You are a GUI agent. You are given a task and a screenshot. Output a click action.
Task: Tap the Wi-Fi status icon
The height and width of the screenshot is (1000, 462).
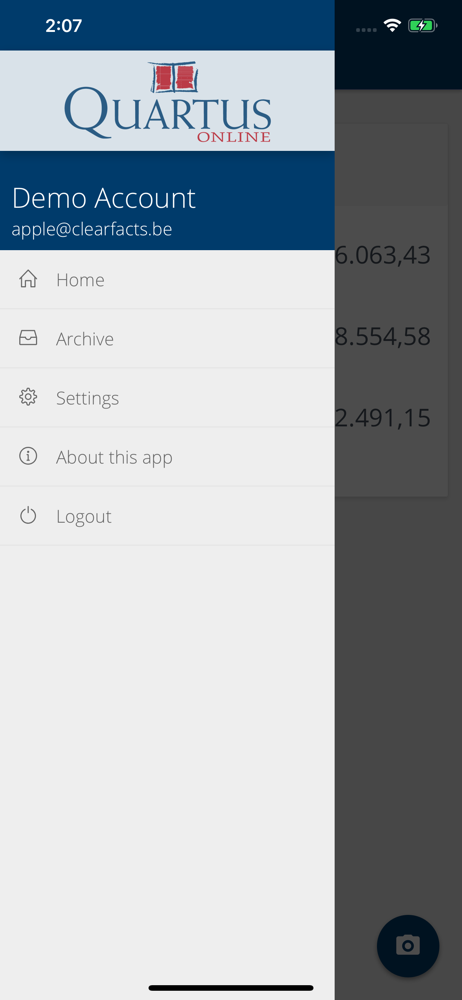click(392, 26)
